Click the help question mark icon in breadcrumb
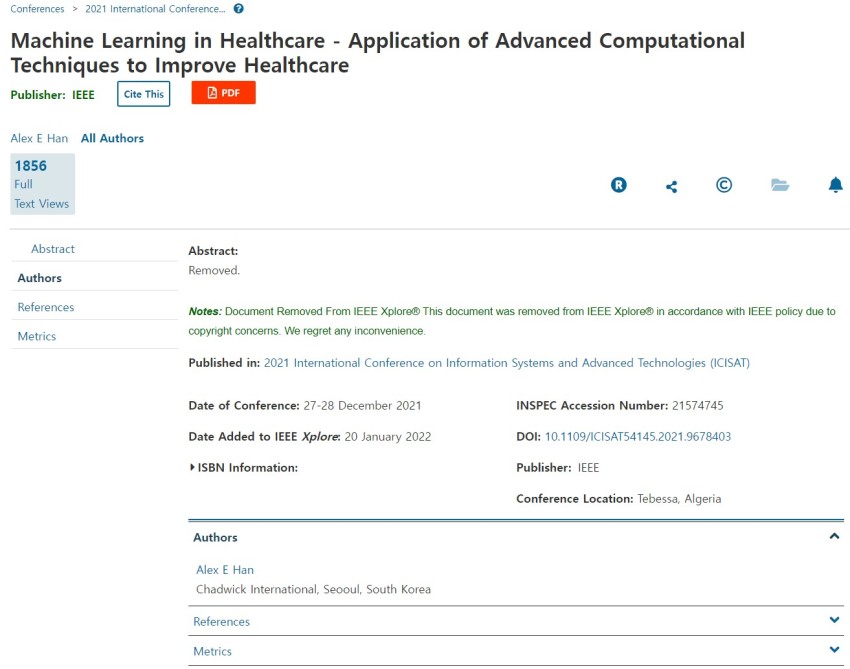 point(239,9)
